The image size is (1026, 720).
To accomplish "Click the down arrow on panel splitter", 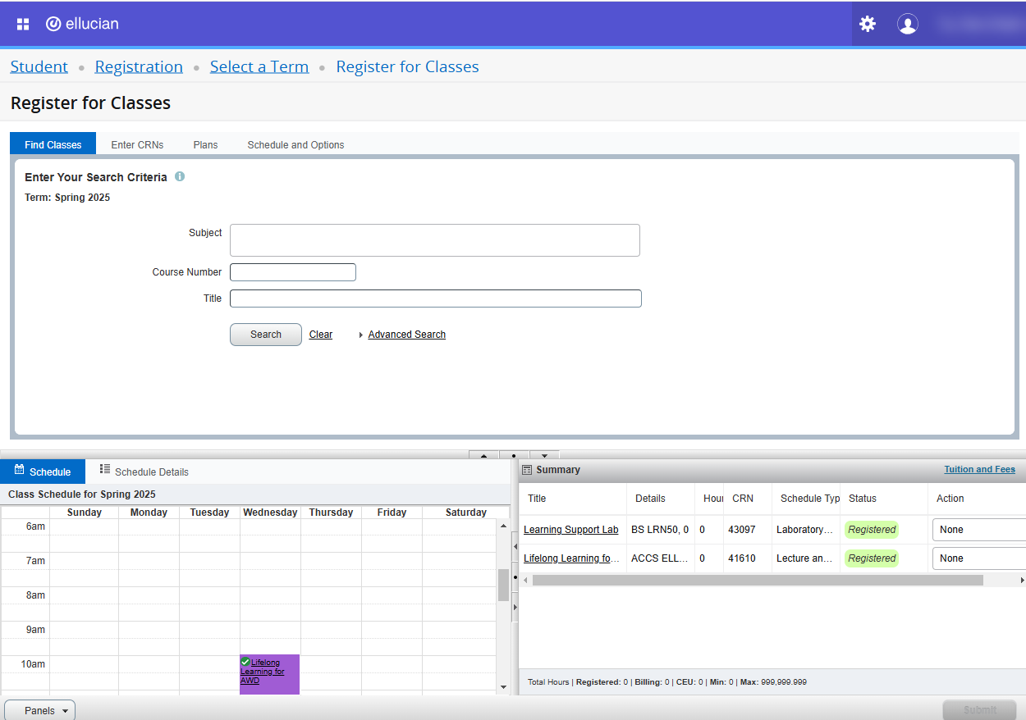I will 544,456.
